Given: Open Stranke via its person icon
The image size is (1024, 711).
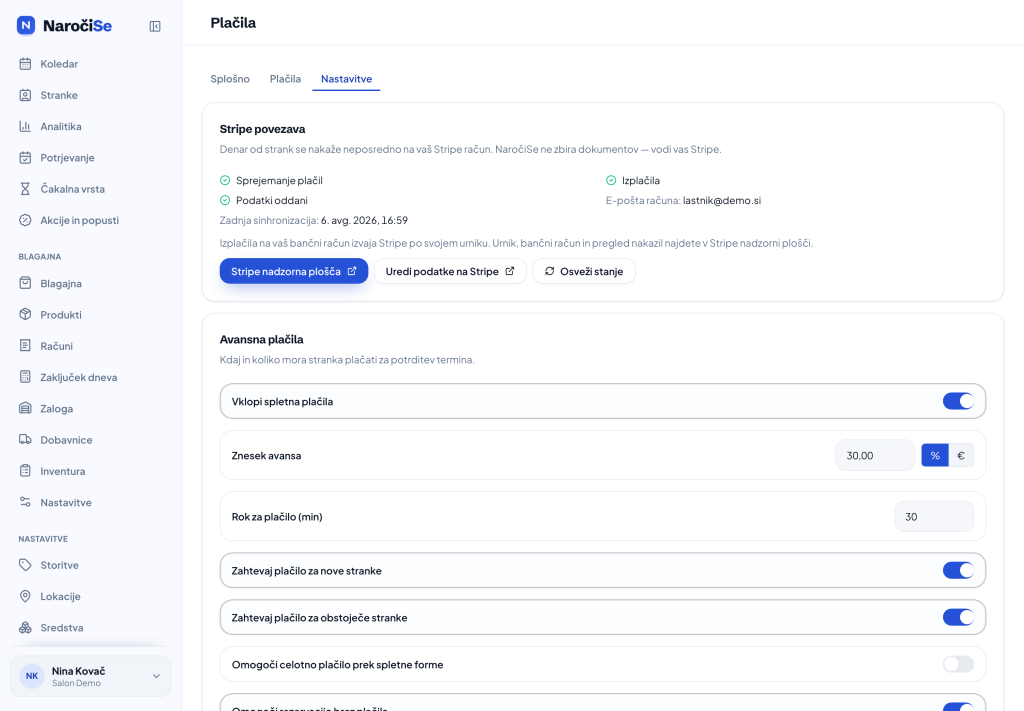Looking at the screenshot, I should point(25,95).
